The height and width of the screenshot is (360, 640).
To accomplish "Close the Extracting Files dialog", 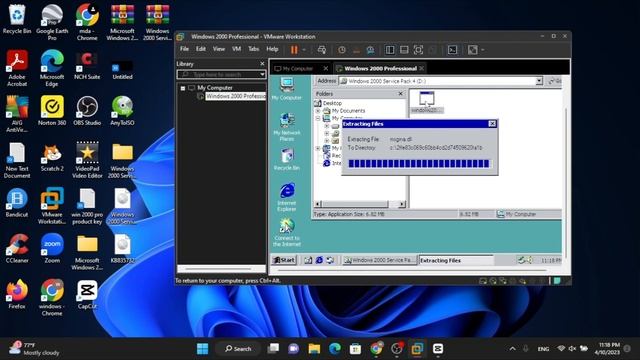I will pos(492,124).
